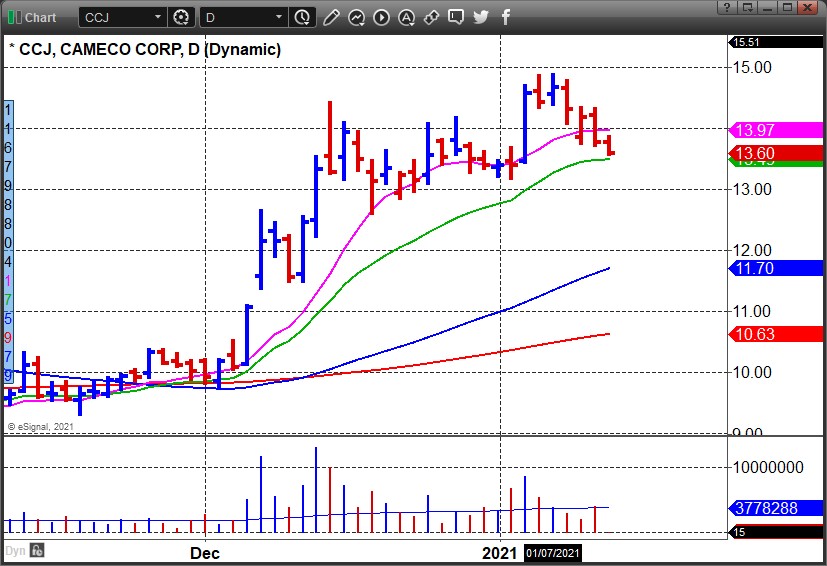Click the 12.00 price axis label
This screenshot has height=566, width=827.
[x=752, y=250]
